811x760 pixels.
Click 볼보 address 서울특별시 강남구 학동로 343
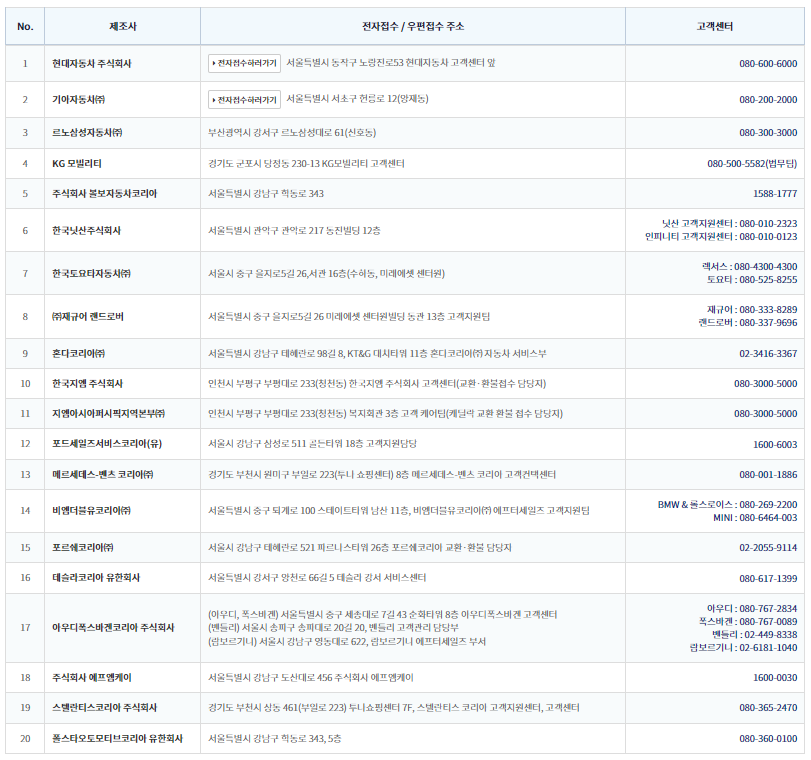tap(266, 193)
